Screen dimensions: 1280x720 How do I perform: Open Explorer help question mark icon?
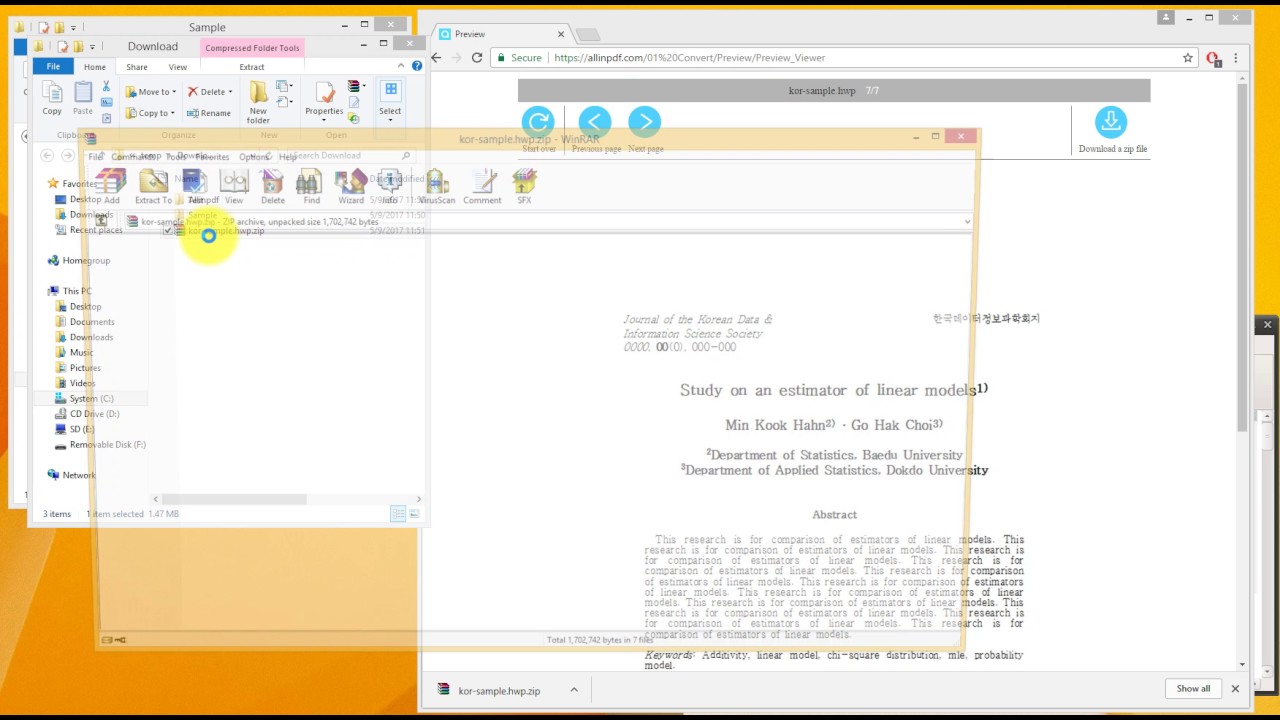[x=416, y=66]
